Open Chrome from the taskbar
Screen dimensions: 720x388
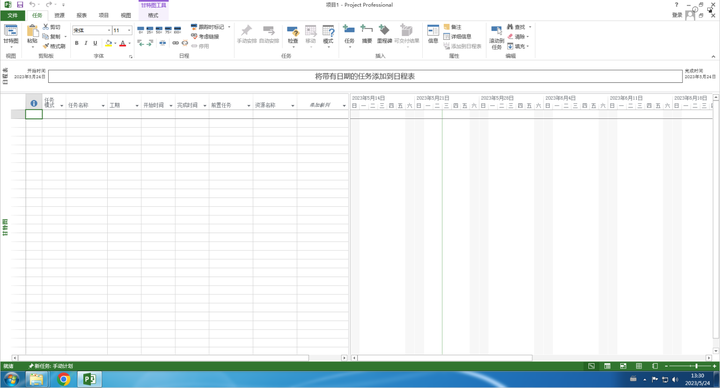coord(64,379)
